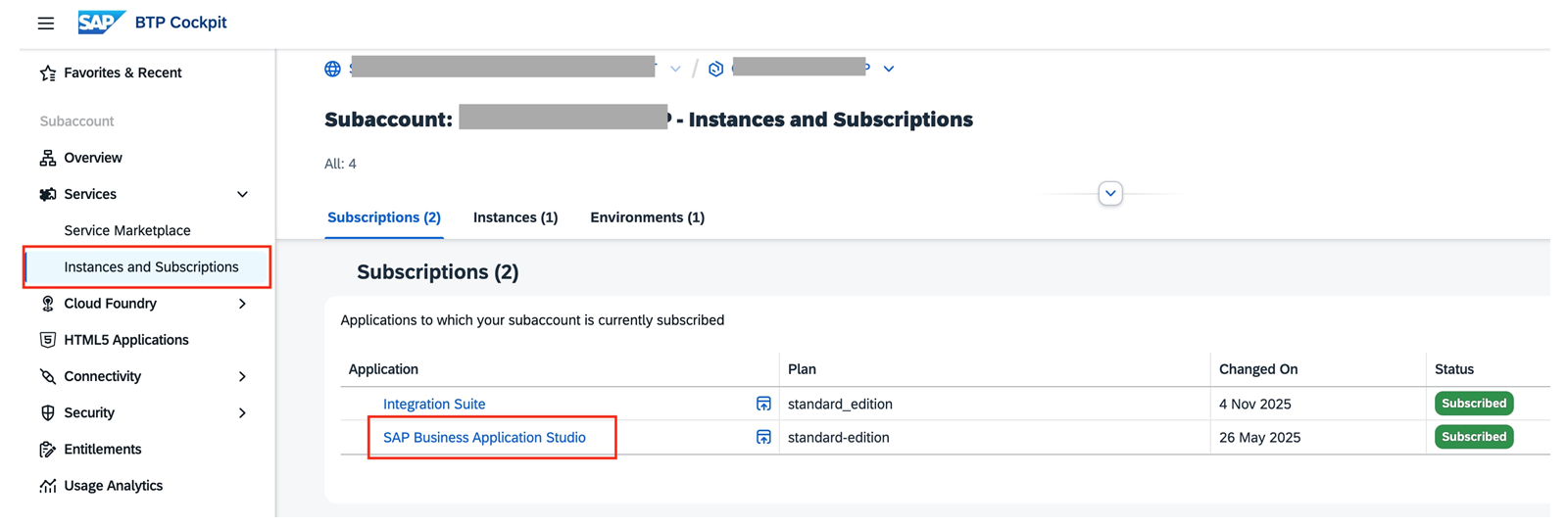Click the Application column header
Screen dimensions: 1568x527
(x=383, y=369)
